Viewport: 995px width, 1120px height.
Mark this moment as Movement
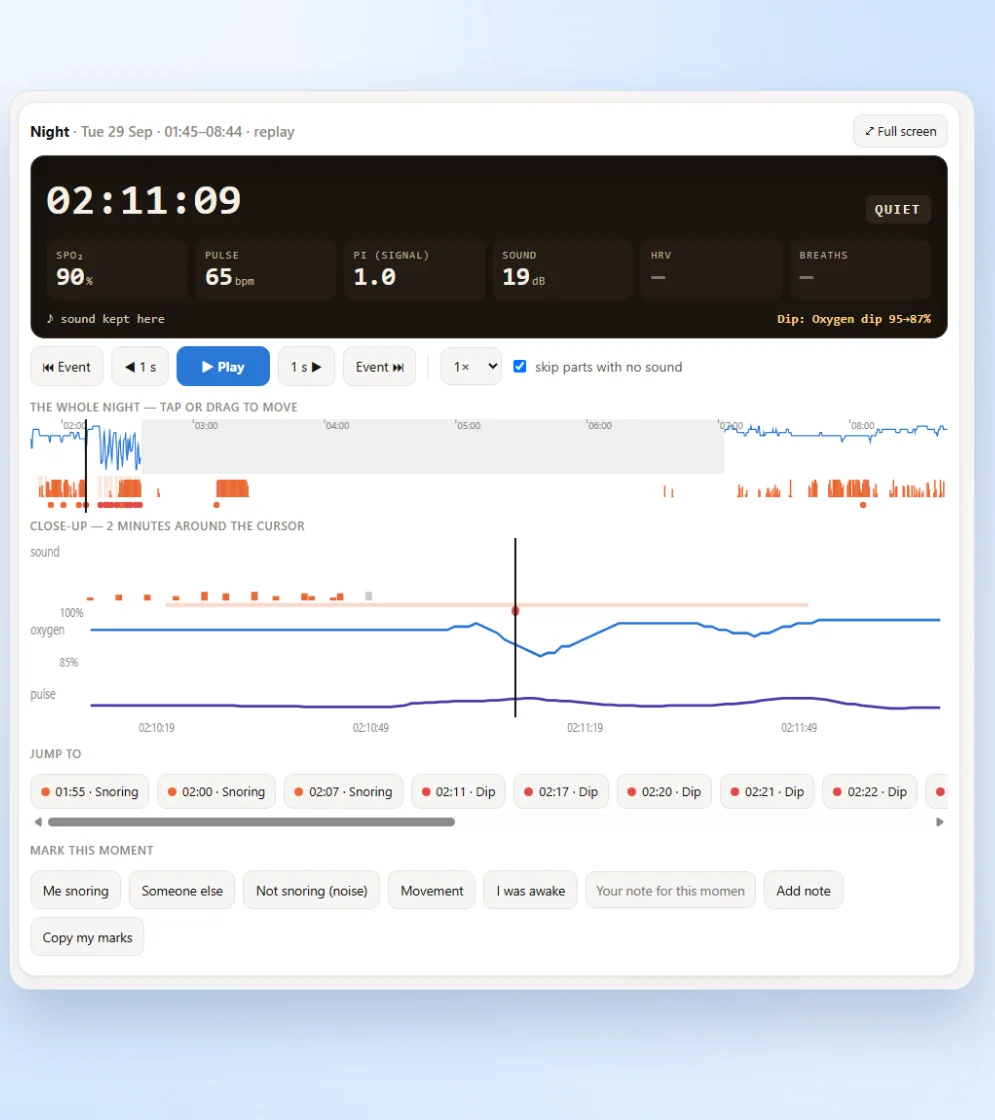click(x=431, y=891)
